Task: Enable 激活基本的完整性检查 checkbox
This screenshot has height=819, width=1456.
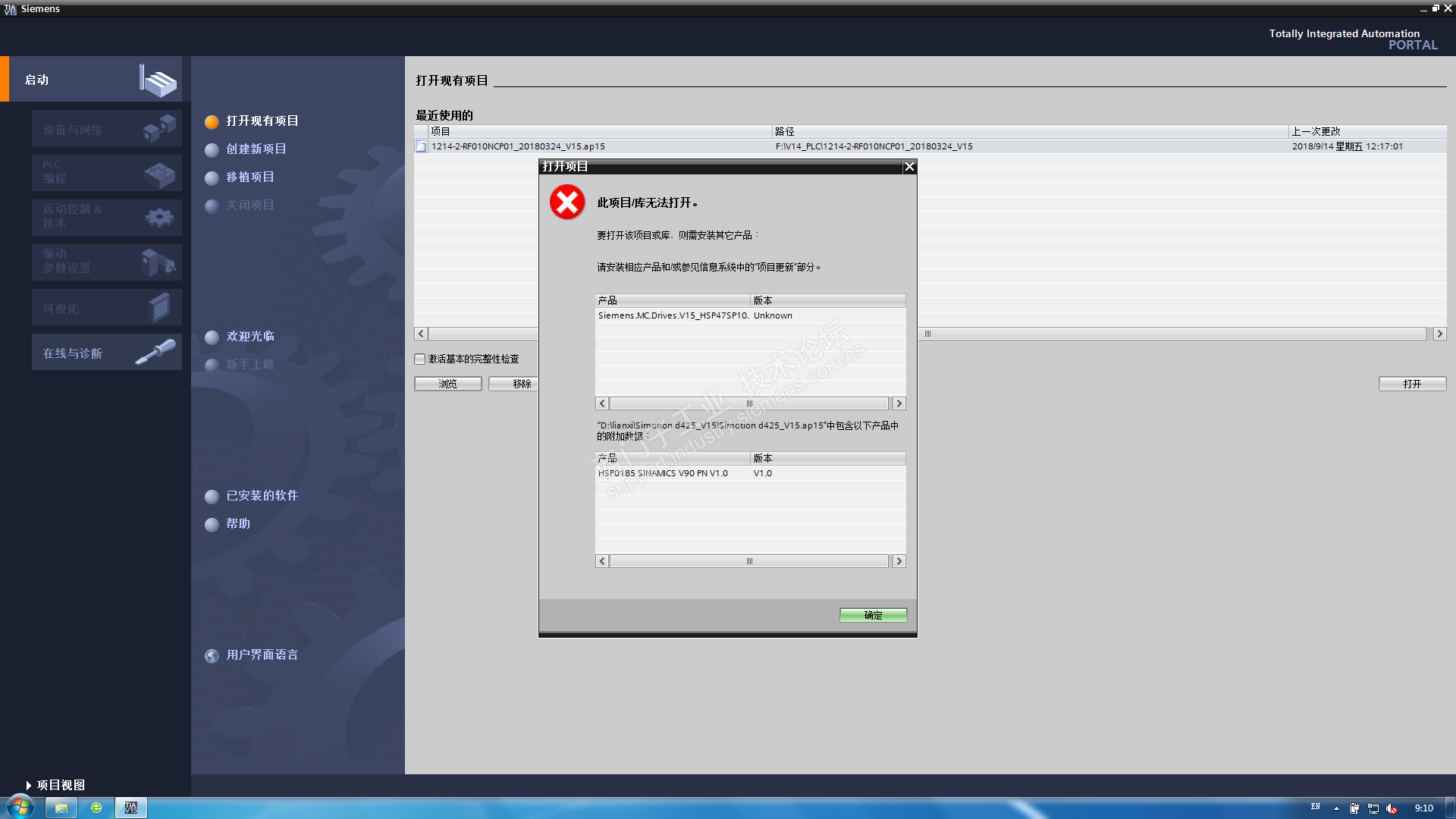Action: coord(420,359)
